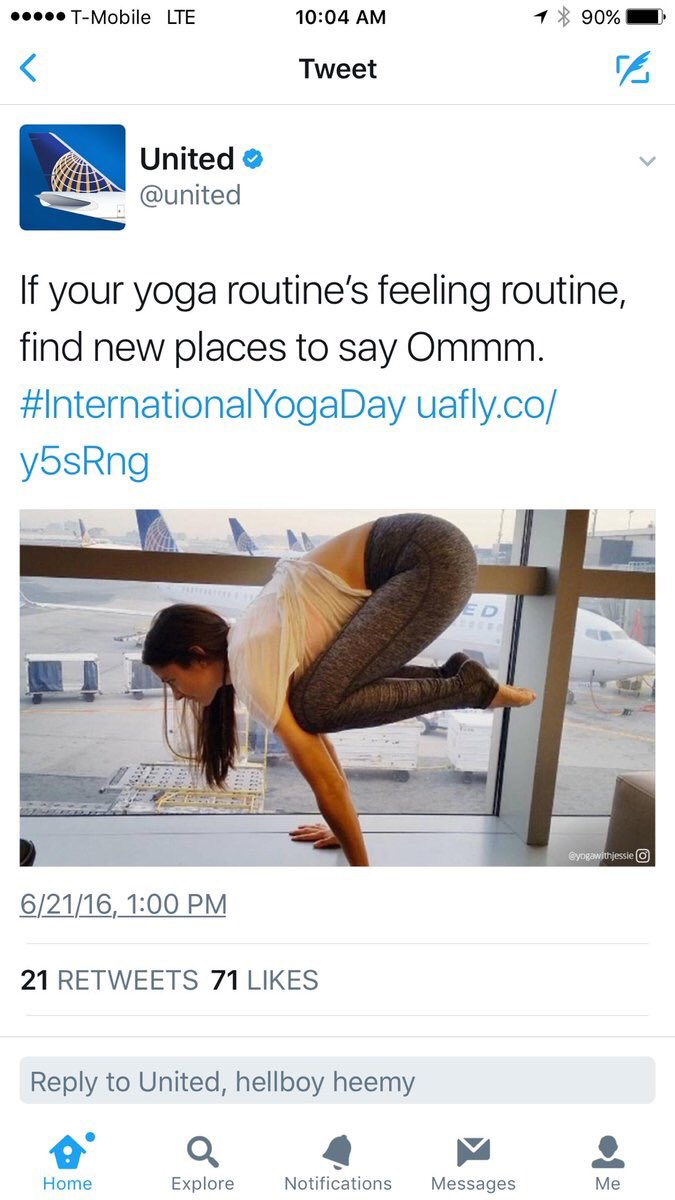
Task: Open the Explore search tab
Action: (x=203, y=1163)
